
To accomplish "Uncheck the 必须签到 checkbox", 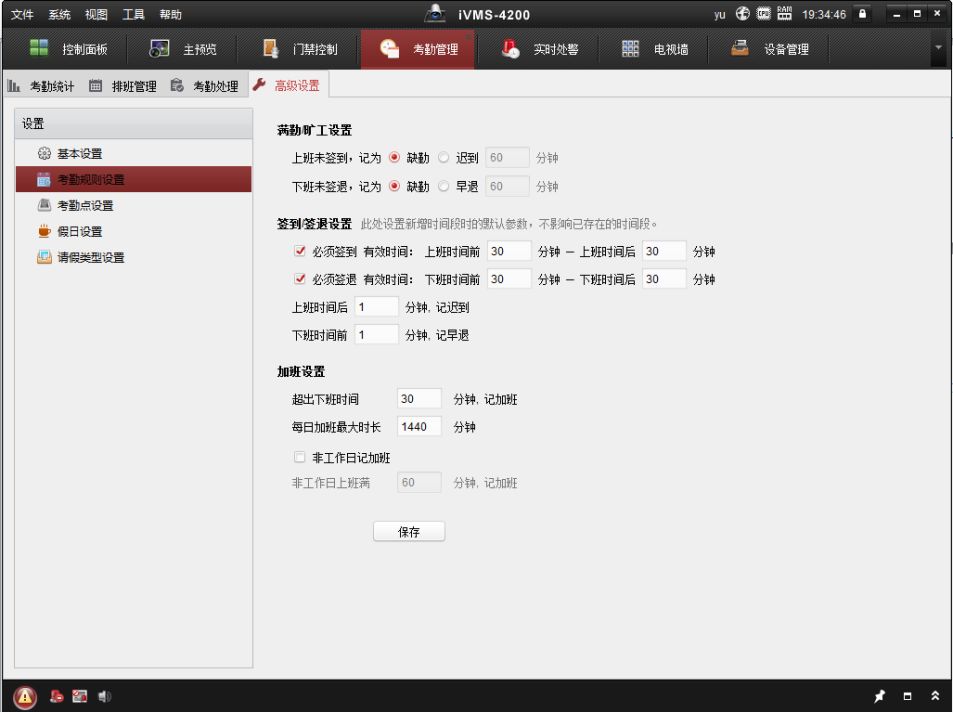I will 300,251.
